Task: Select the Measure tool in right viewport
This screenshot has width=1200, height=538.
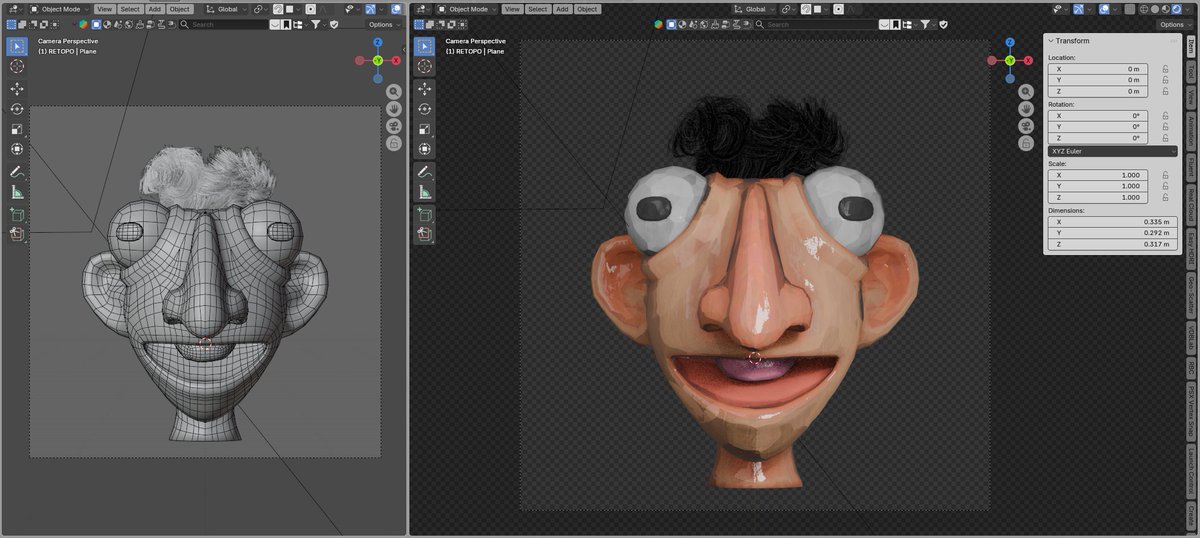Action: (x=425, y=192)
